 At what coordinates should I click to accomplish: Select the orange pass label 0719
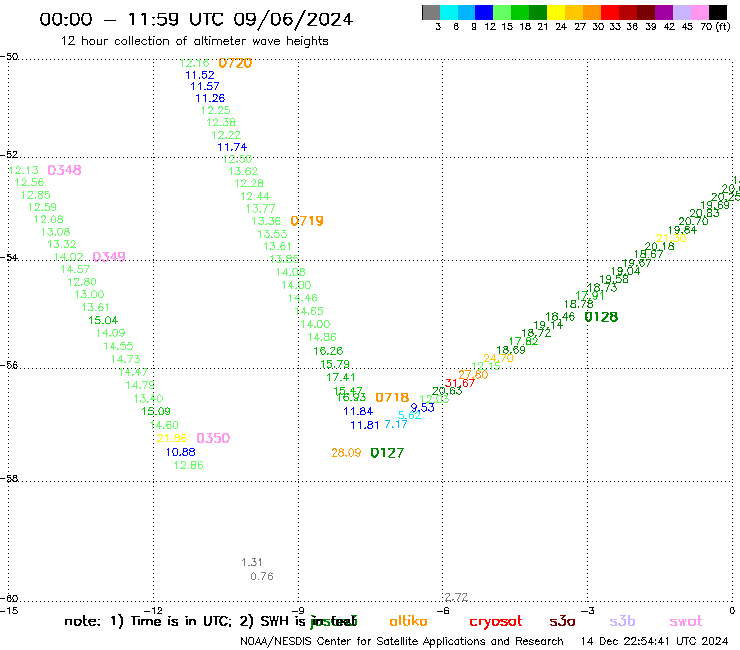tap(307, 220)
